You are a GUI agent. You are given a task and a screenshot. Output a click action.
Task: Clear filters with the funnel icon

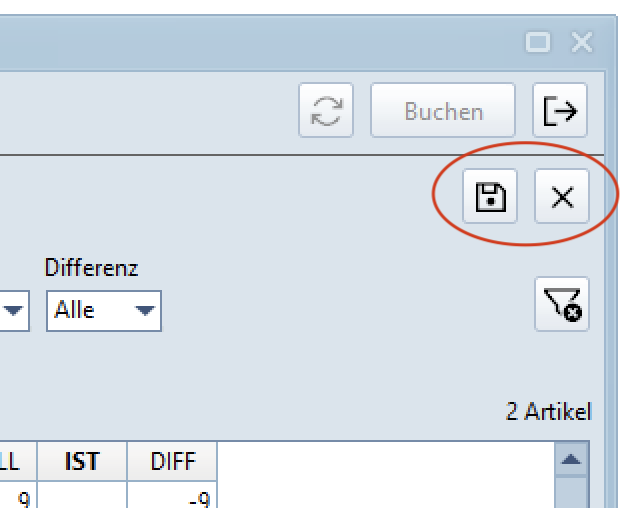pos(562,304)
